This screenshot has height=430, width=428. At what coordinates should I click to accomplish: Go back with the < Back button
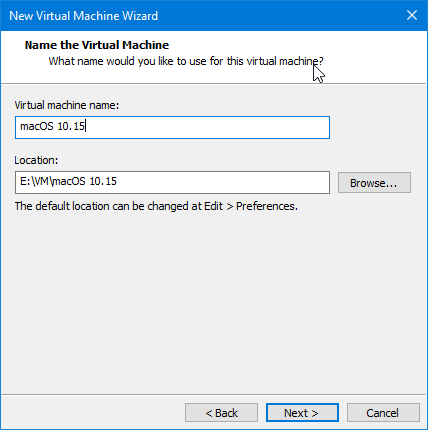221,413
